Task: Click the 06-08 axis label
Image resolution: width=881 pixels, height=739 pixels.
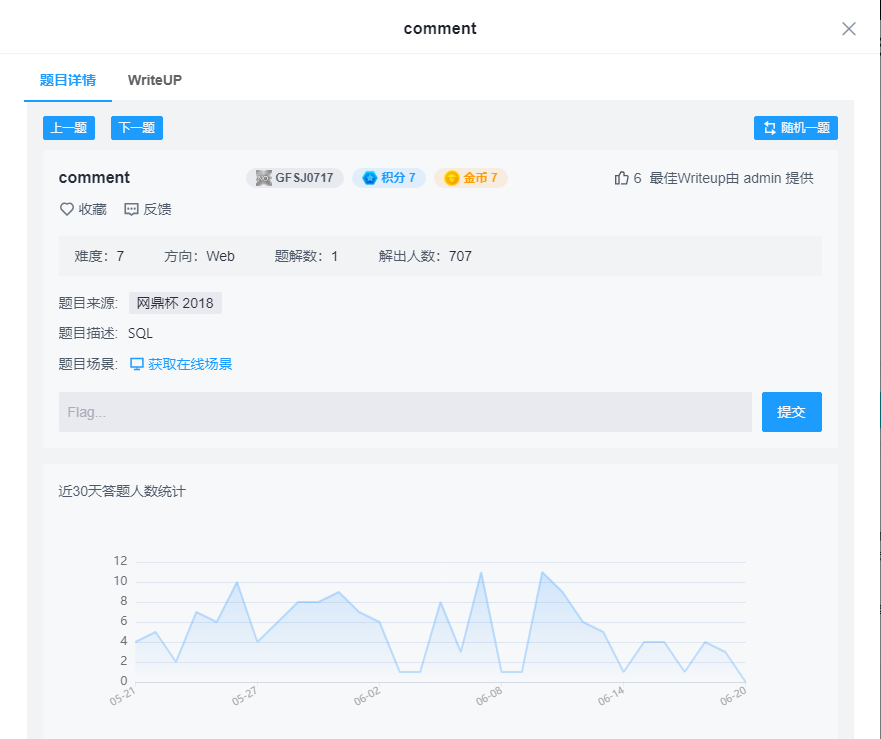Action: 489,696
